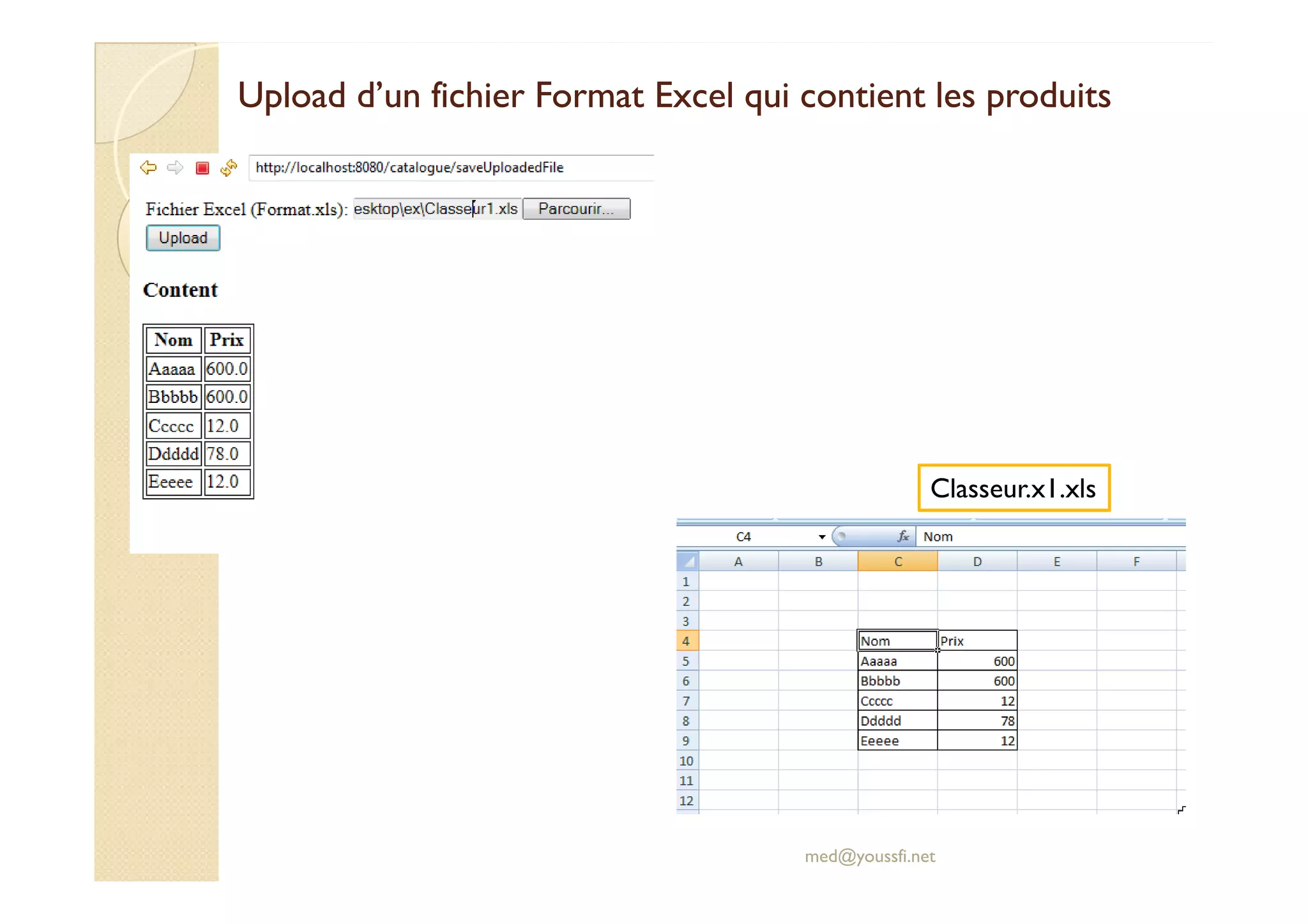This screenshot has width=1308, height=924.
Task: Select row 12 header in Excel
Action: [x=687, y=800]
